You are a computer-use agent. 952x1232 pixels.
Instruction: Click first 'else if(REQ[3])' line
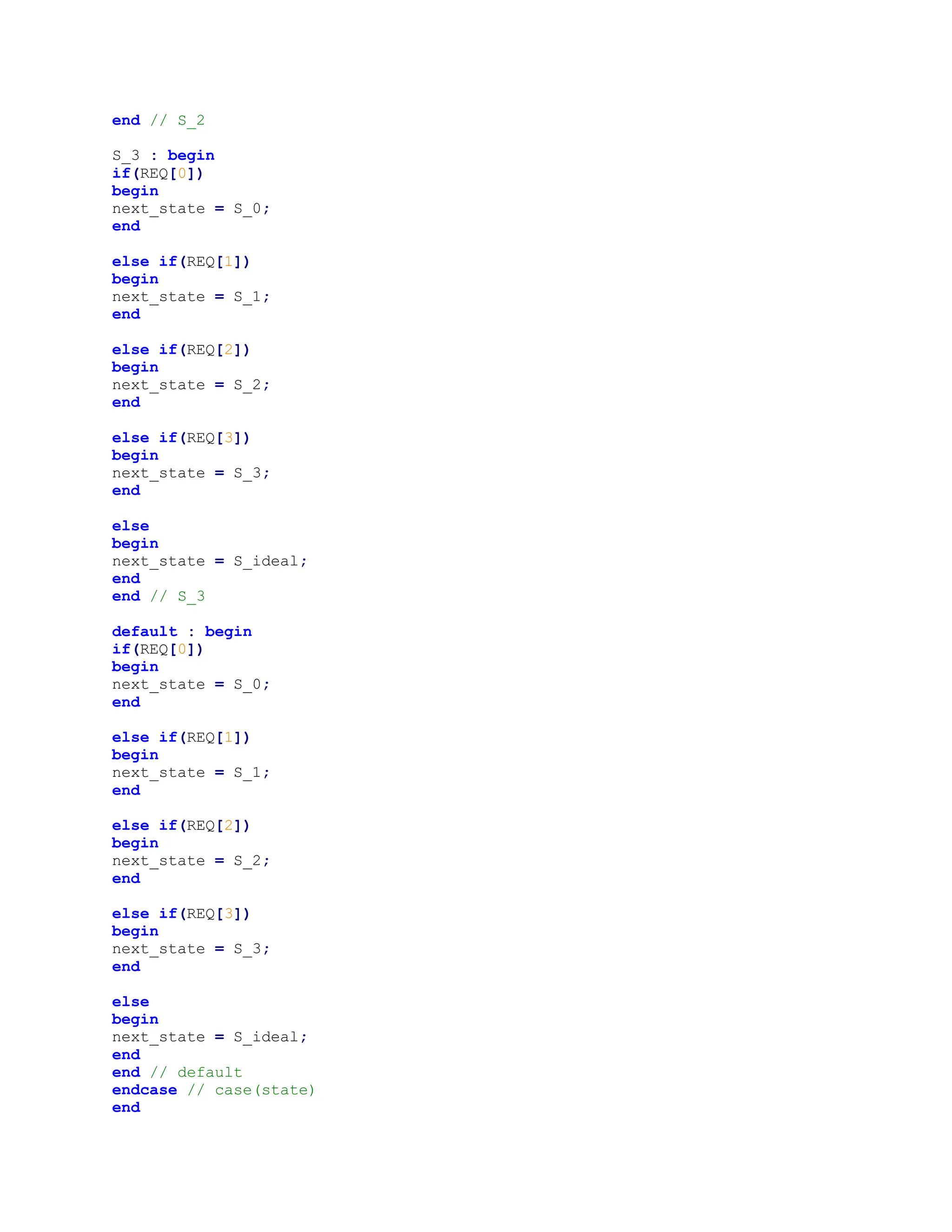tap(180, 438)
